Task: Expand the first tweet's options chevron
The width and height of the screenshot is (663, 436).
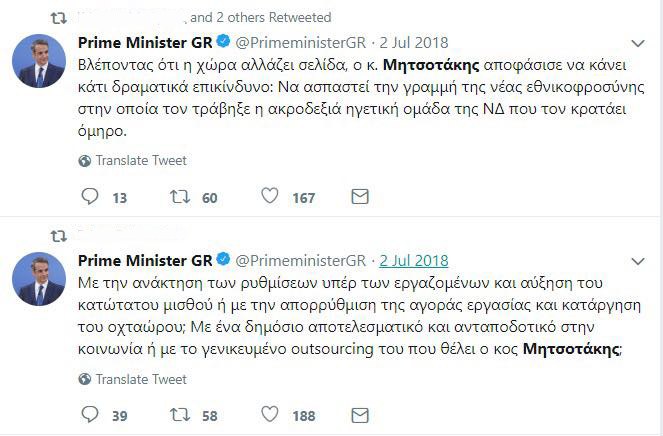Action: pyautogui.click(x=638, y=43)
